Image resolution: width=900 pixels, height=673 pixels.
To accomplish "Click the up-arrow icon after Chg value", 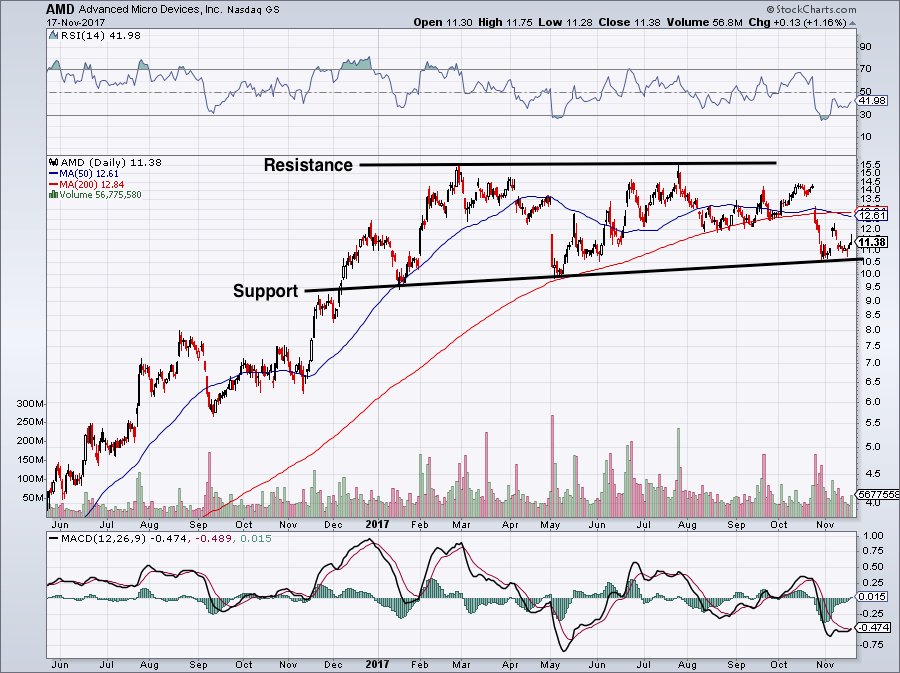I will (852, 23).
